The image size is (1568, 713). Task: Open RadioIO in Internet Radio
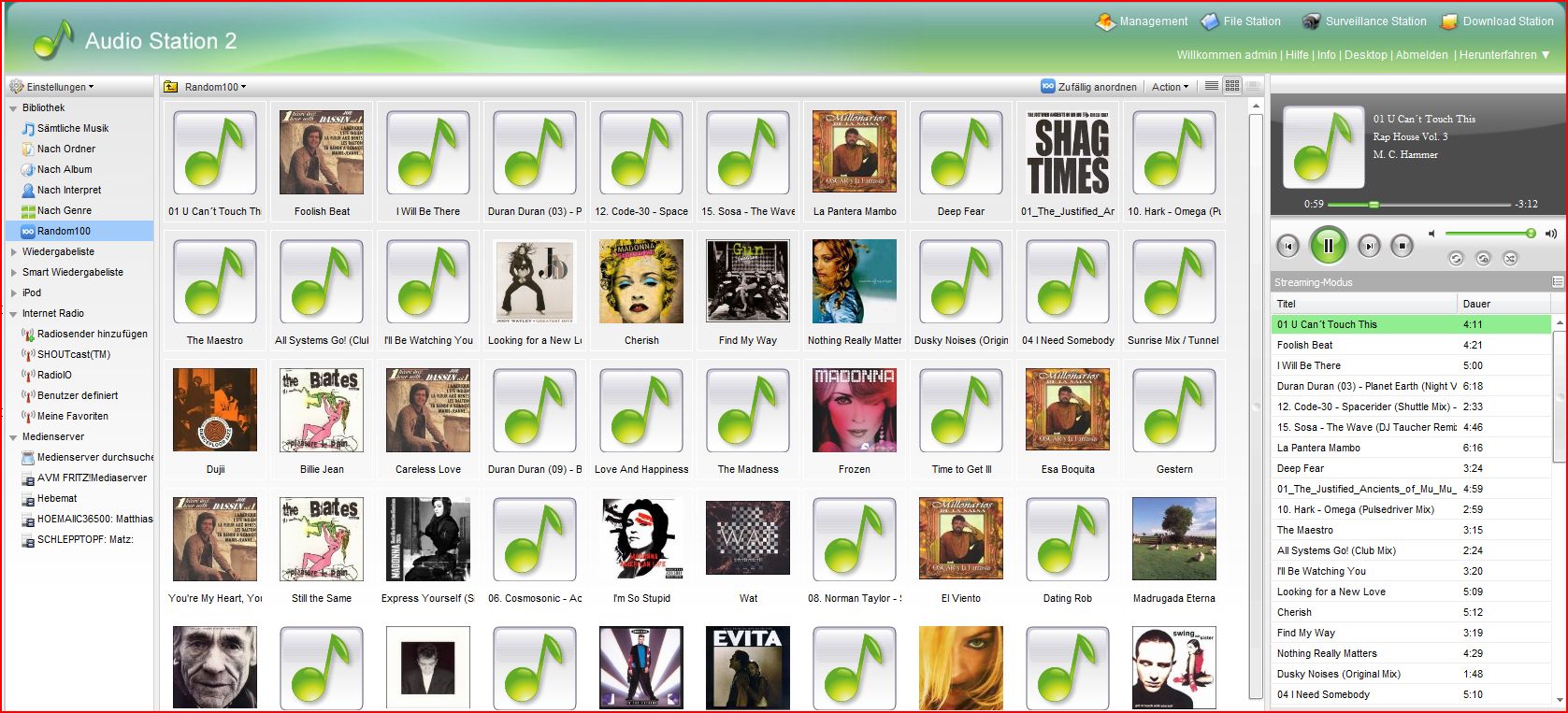coord(54,375)
